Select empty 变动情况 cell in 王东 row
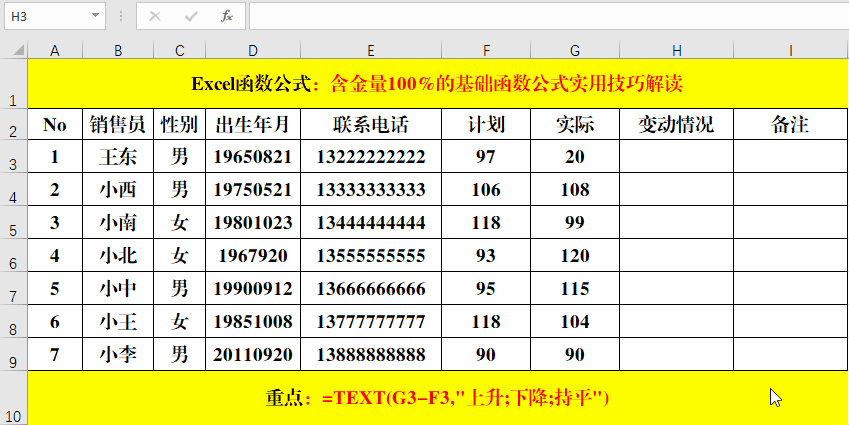The image size is (849, 425). (677, 156)
